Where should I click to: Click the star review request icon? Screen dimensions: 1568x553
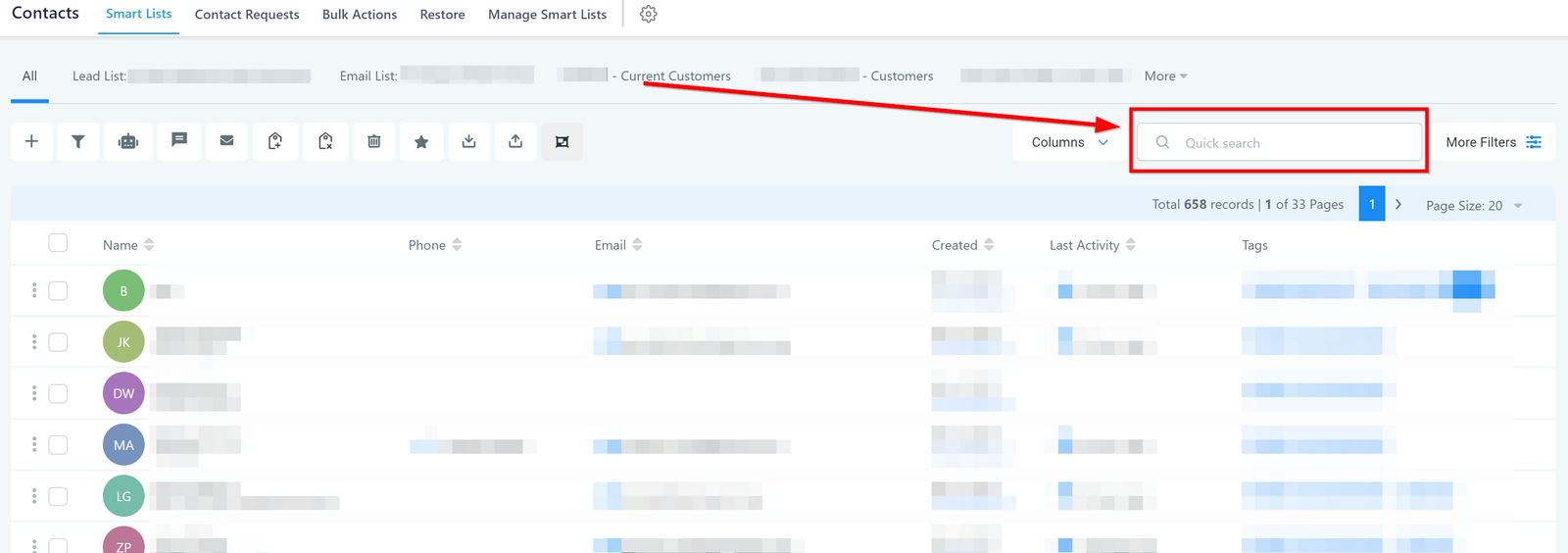(x=421, y=141)
